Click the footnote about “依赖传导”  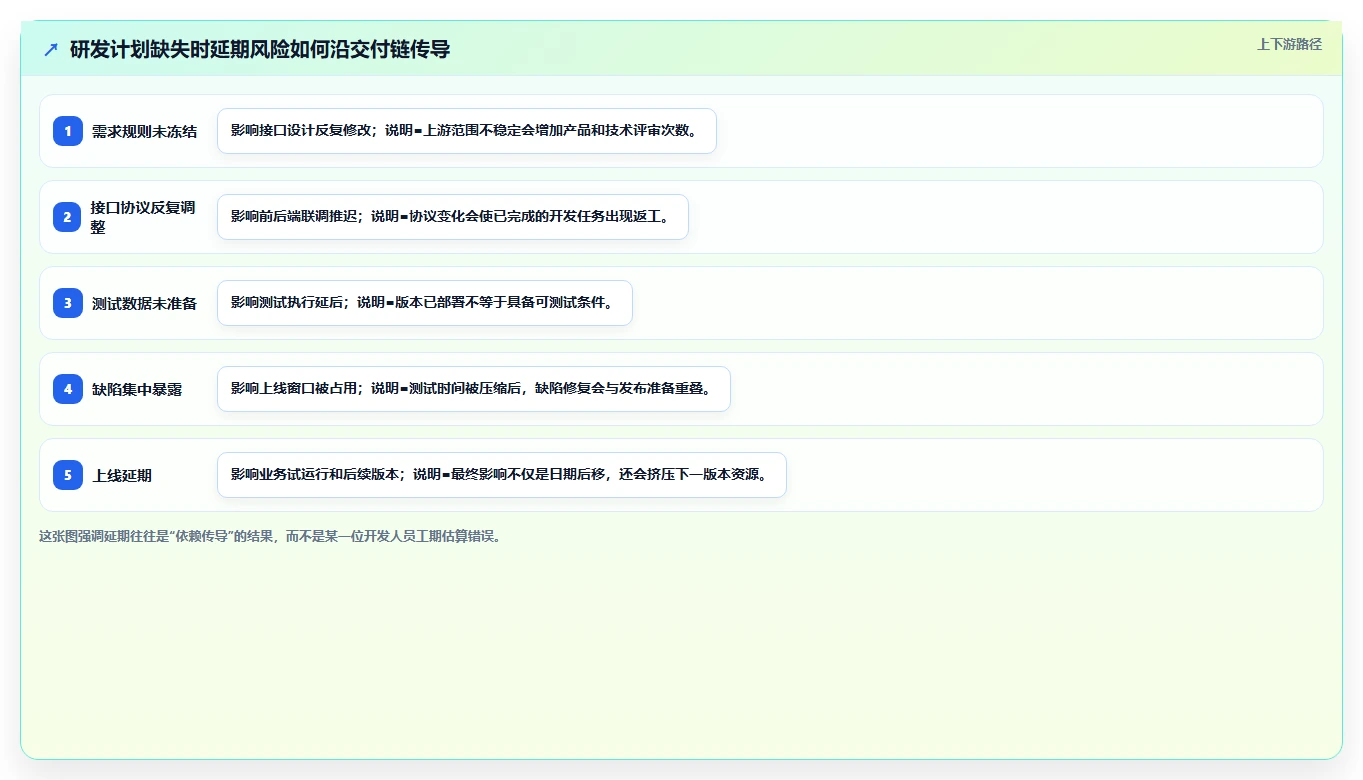pos(270,536)
